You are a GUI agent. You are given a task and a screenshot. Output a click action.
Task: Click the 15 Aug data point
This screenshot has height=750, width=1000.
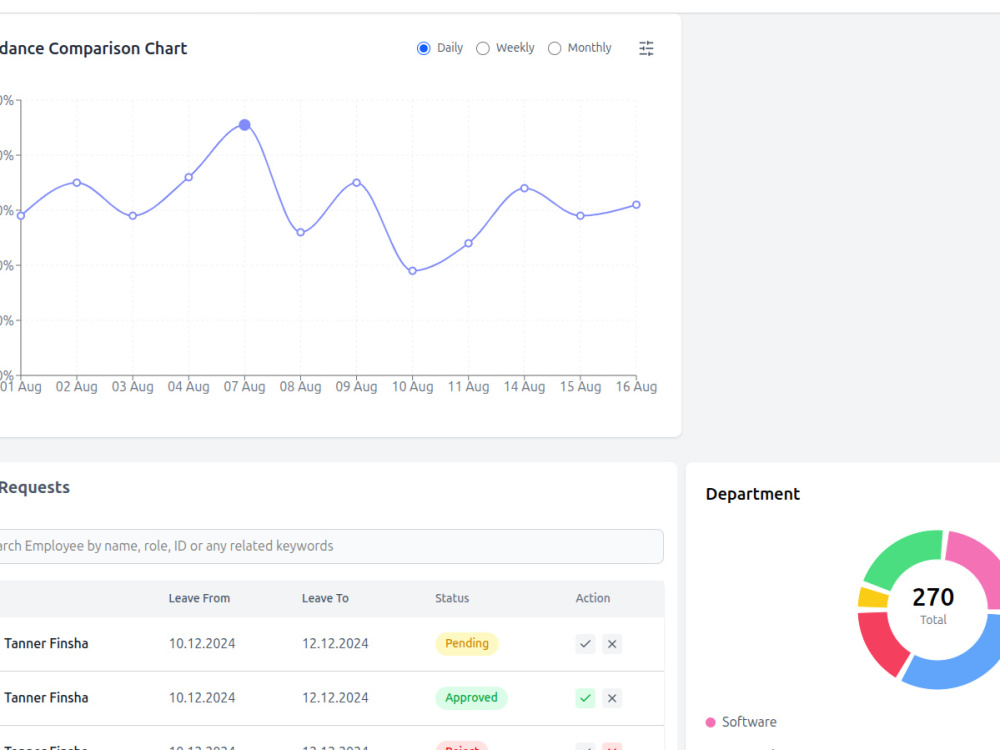point(580,216)
